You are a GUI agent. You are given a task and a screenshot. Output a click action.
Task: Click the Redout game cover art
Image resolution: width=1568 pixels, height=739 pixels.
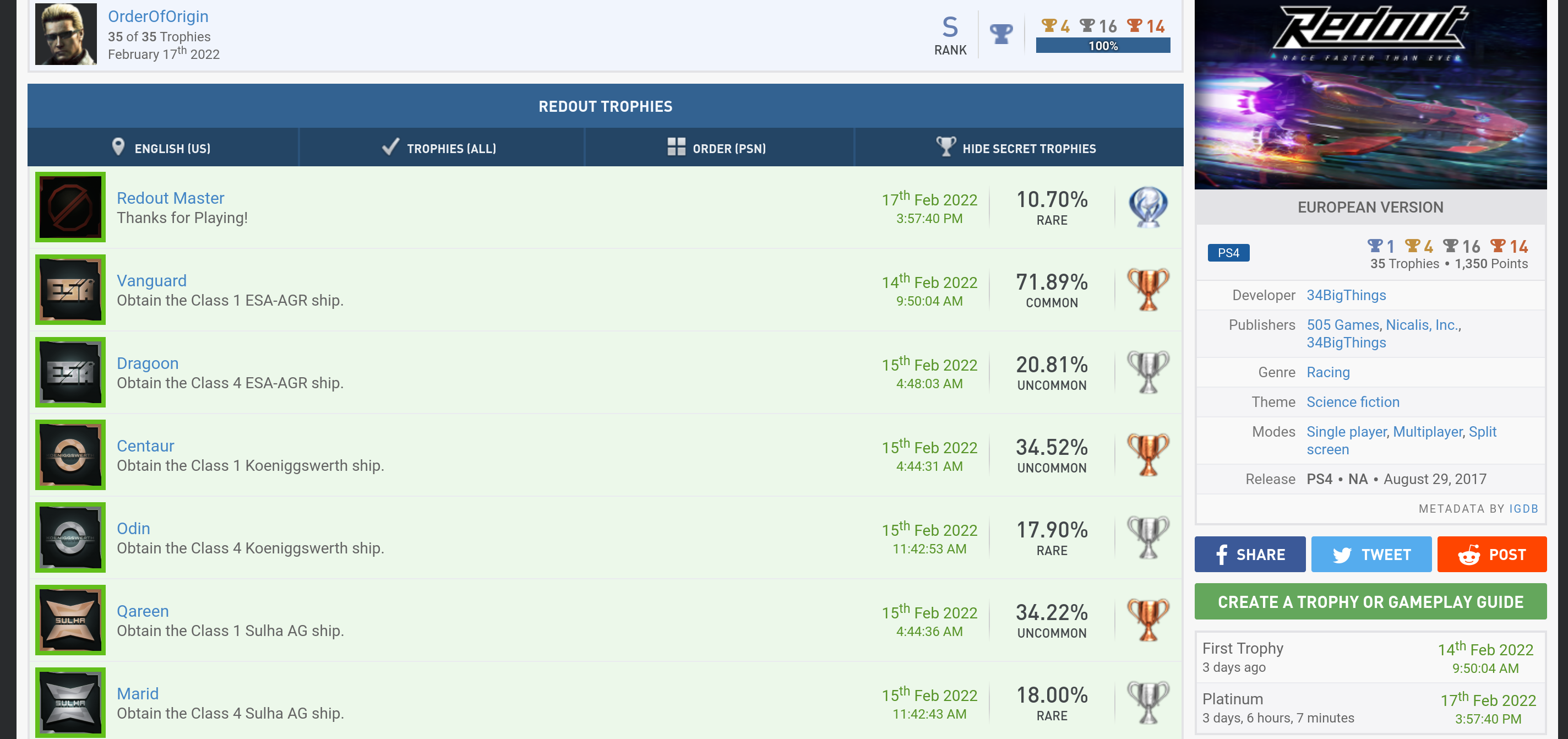(x=1370, y=94)
